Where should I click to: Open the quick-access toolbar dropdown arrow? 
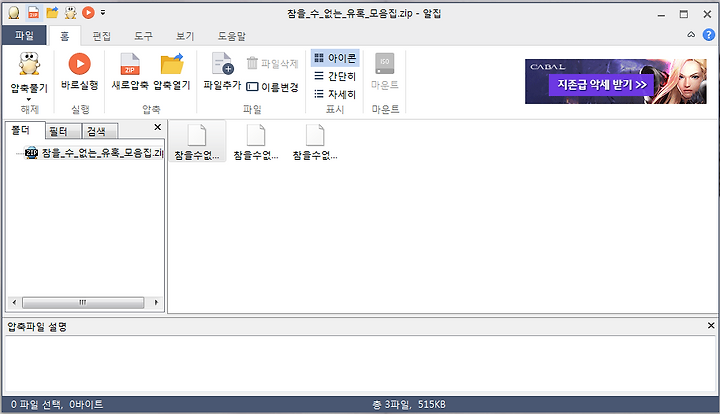click(103, 12)
